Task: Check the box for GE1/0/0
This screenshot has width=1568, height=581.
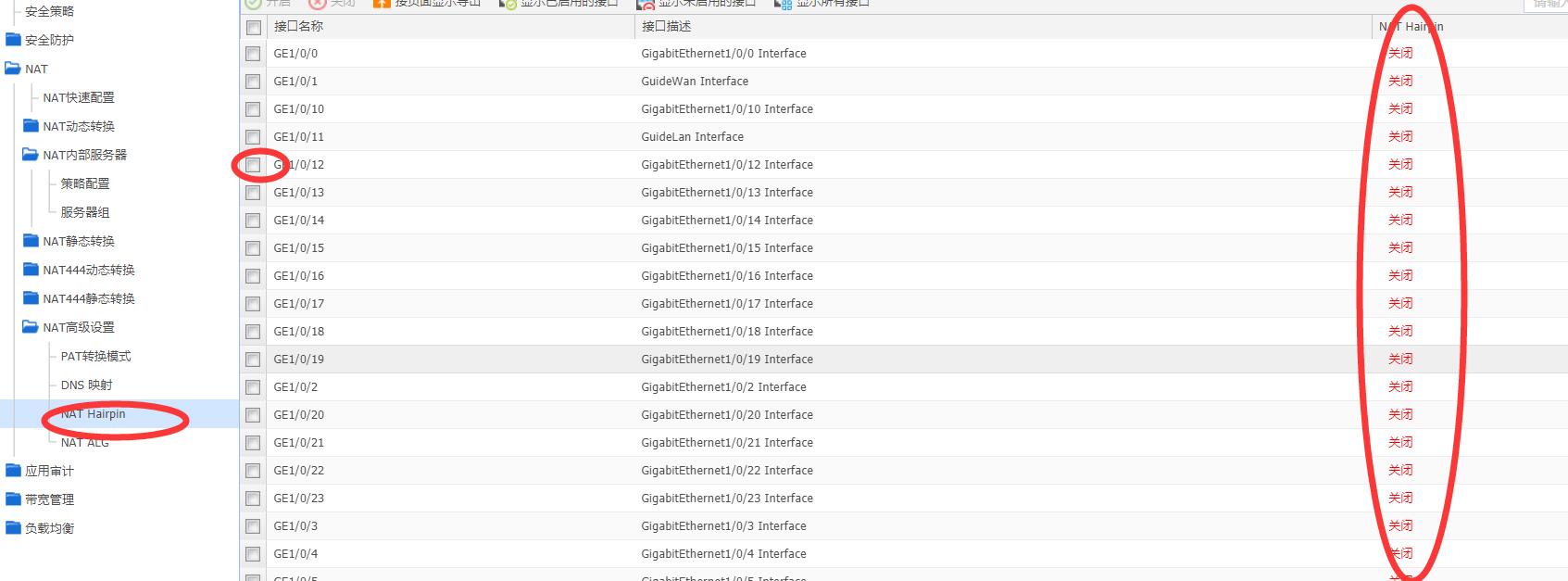Action: pyautogui.click(x=253, y=54)
